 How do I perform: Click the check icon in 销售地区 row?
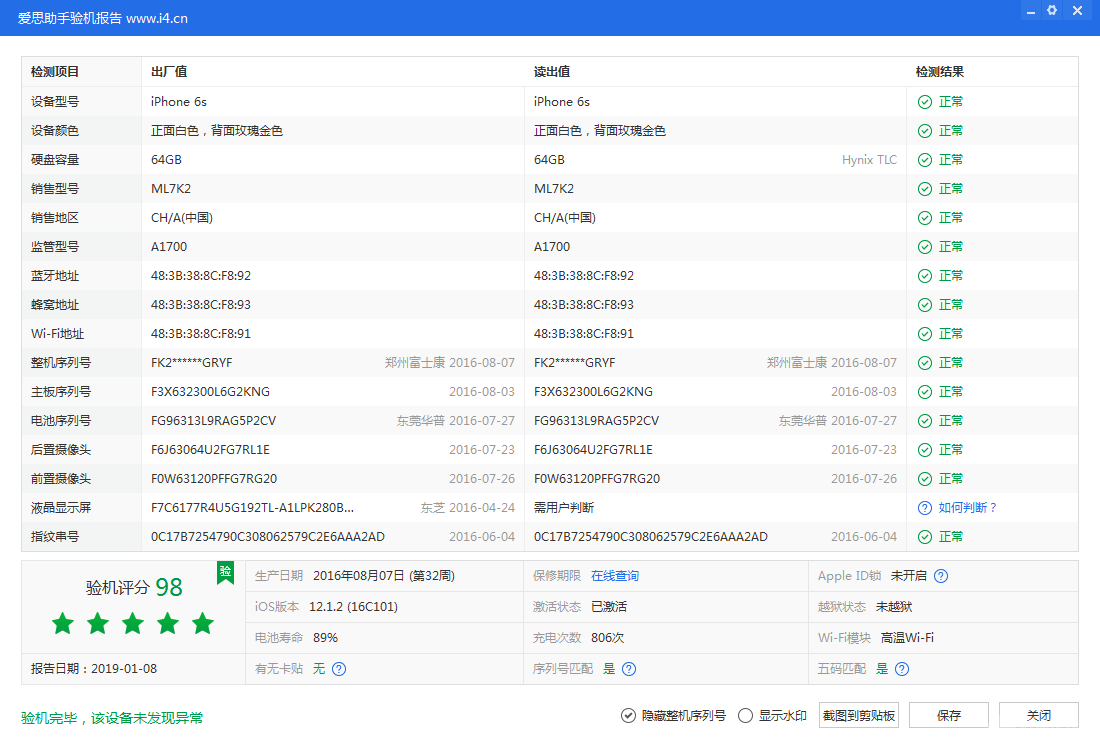925,217
